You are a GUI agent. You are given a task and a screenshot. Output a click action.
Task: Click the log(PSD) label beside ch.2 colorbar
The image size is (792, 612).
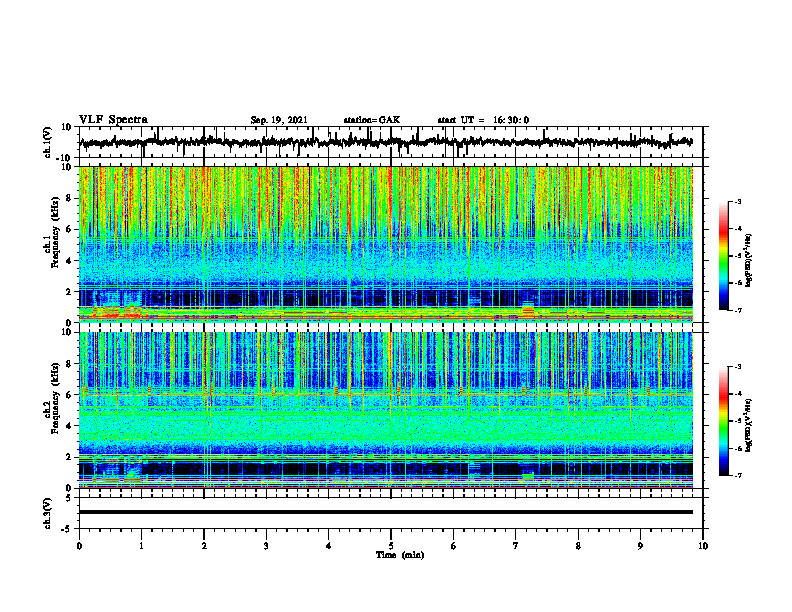[748, 425]
